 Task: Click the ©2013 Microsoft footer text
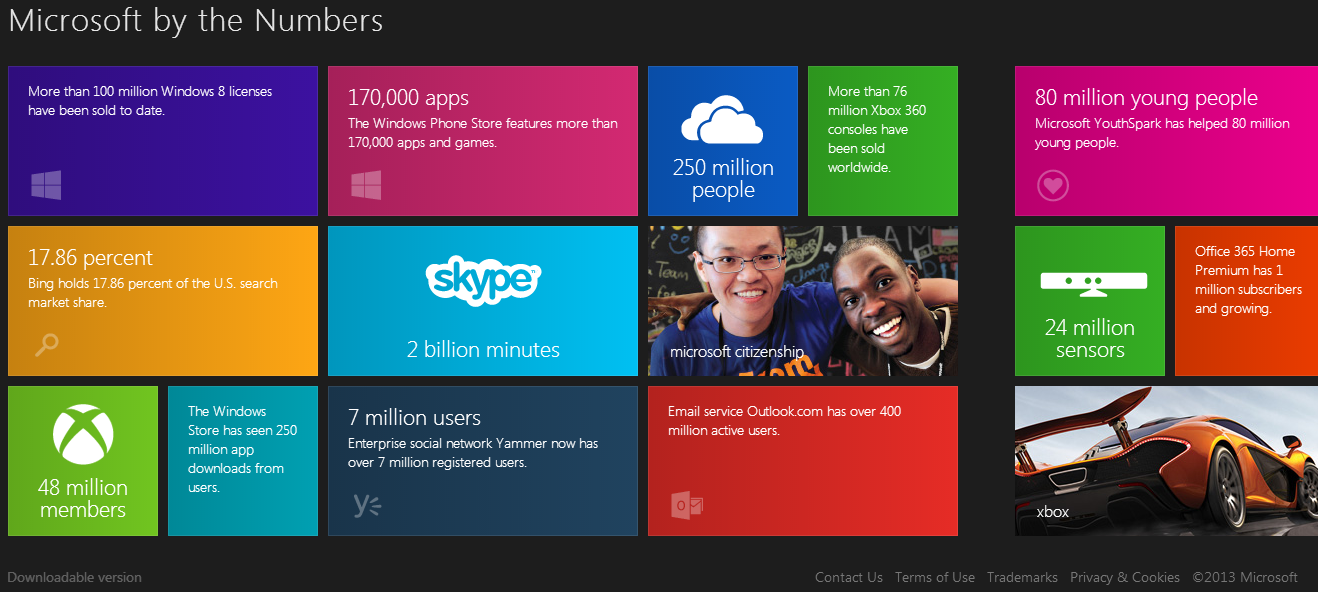click(x=1245, y=577)
